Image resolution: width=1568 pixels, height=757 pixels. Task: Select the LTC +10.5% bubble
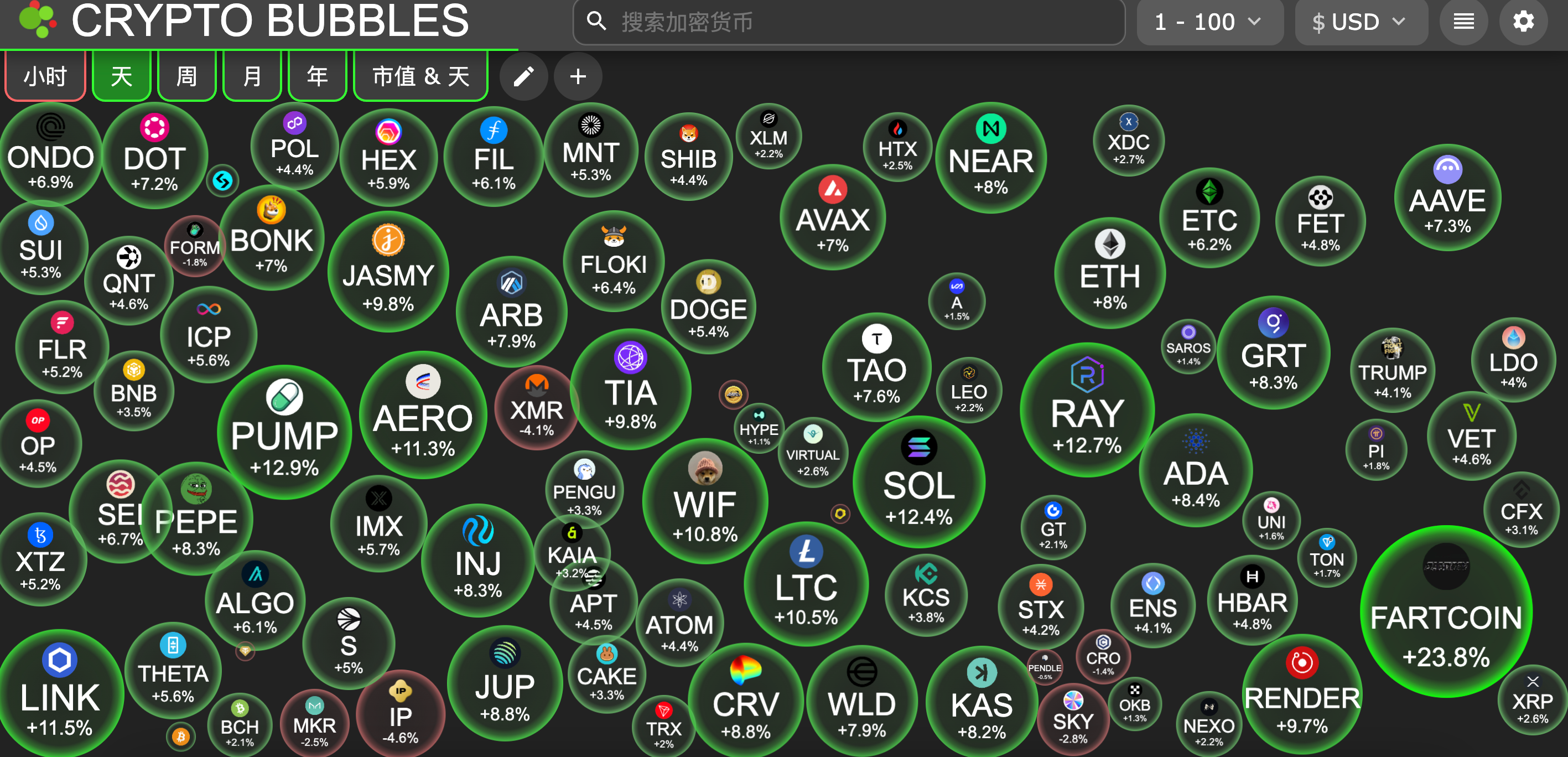[x=806, y=584]
